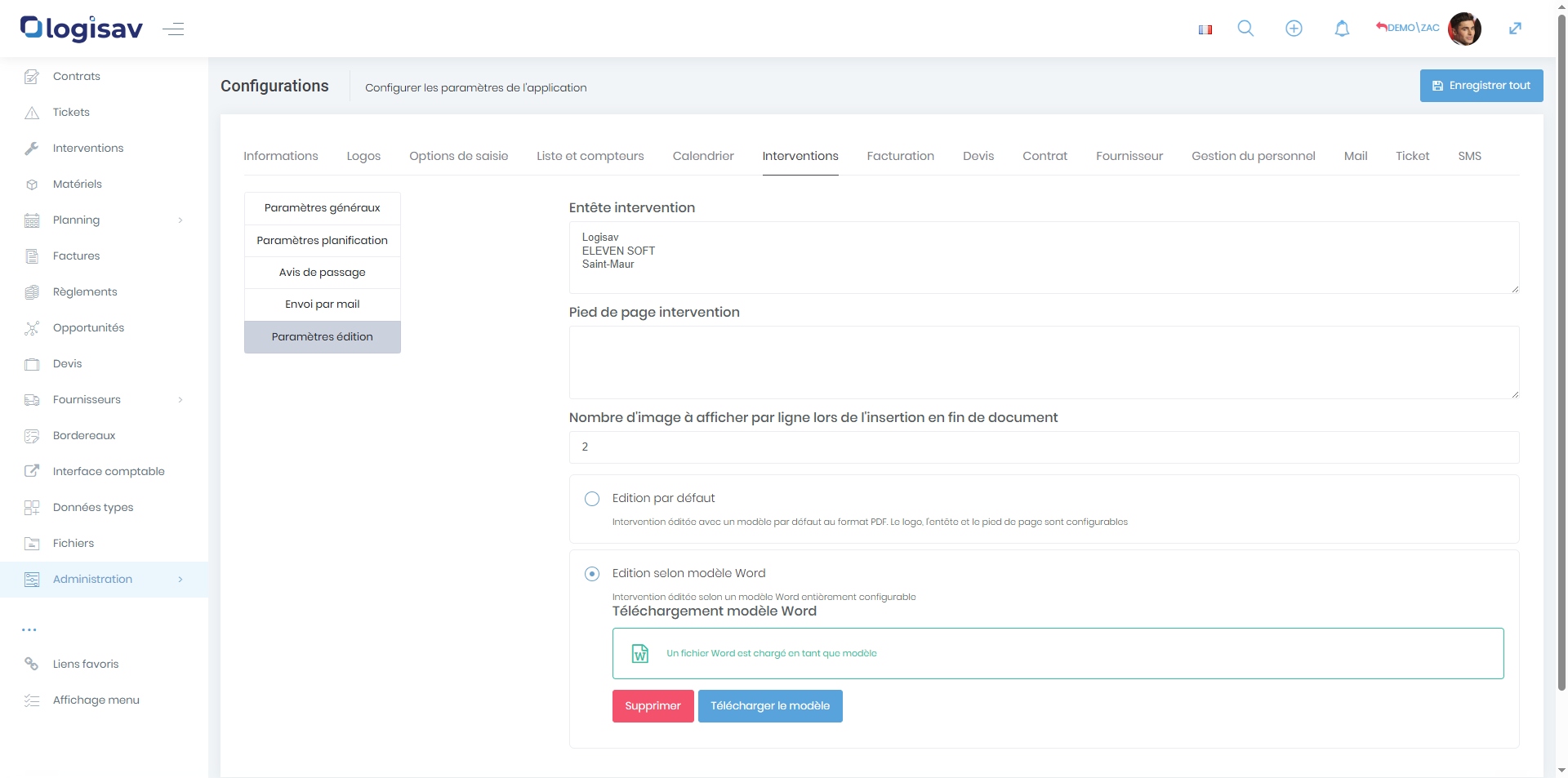Viewport: 1568px width, 778px height.
Task: Select the Edition par défaut radio option
Action: pos(592,499)
